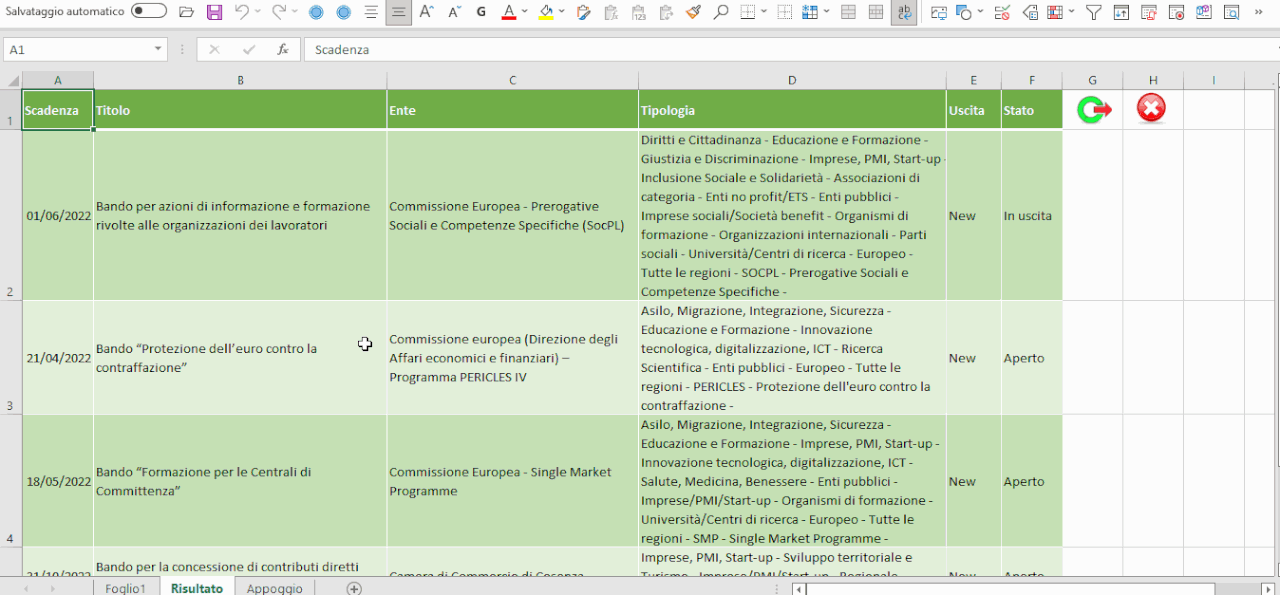Click the red X circle icon
The height and width of the screenshot is (595, 1280).
[1151, 108]
